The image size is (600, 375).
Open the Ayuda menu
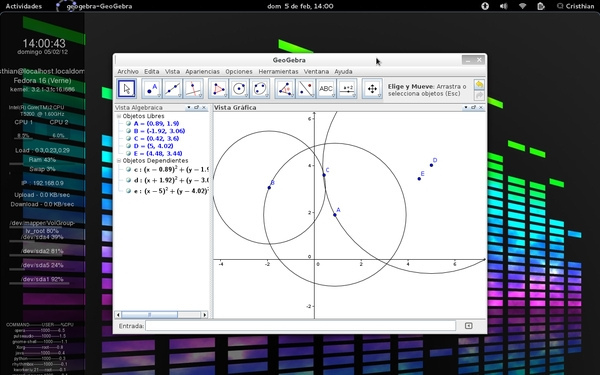click(x=343, y=72)
